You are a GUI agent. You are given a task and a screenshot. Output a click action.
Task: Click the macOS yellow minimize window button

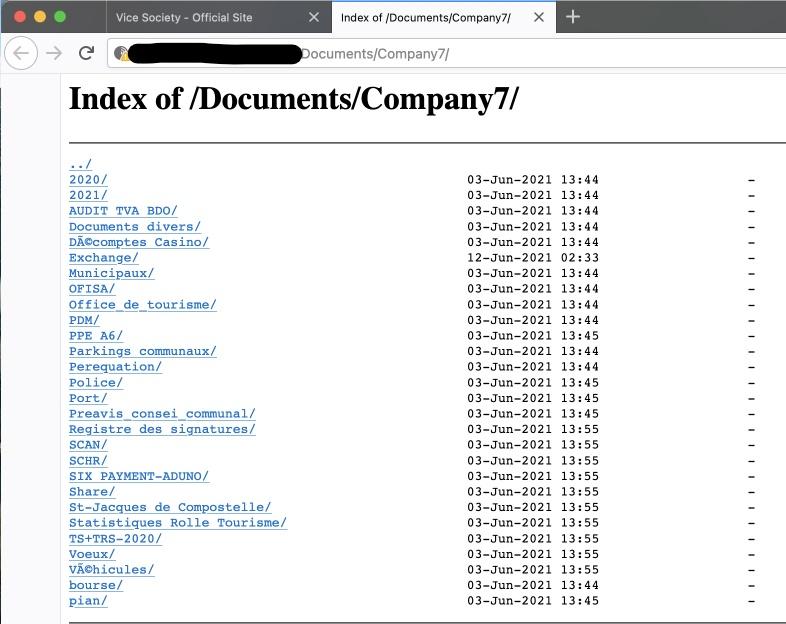tap(40, 17)
